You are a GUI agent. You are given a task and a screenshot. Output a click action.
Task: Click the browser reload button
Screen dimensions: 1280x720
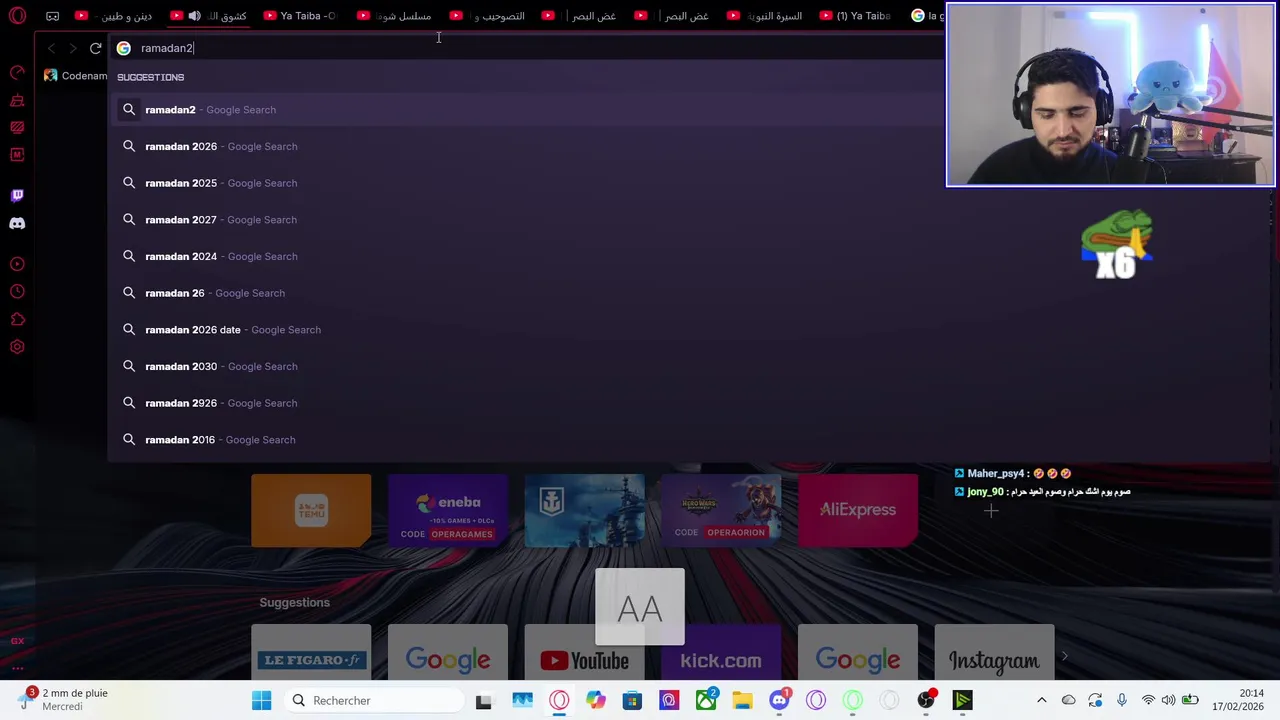coord(95,48)
